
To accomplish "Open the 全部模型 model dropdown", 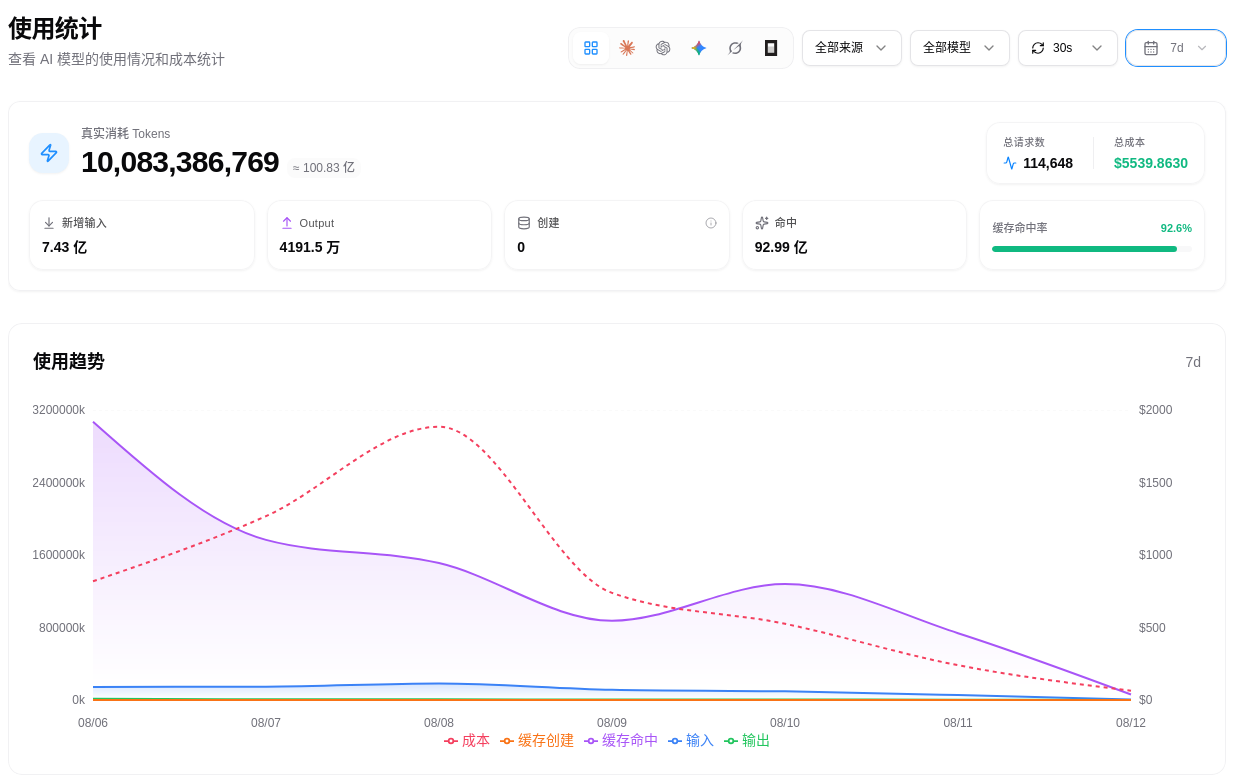I will [960, 48].
